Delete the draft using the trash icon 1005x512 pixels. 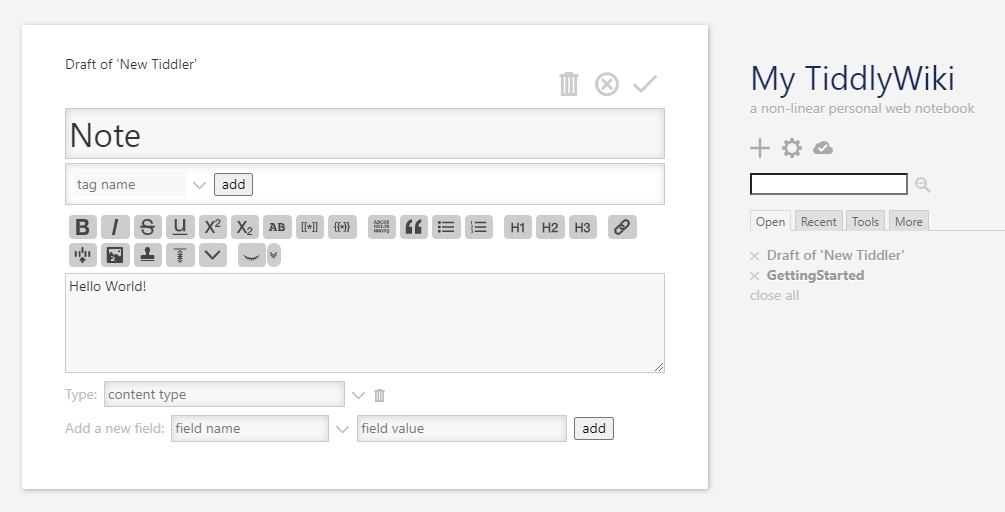coord(569,84)
